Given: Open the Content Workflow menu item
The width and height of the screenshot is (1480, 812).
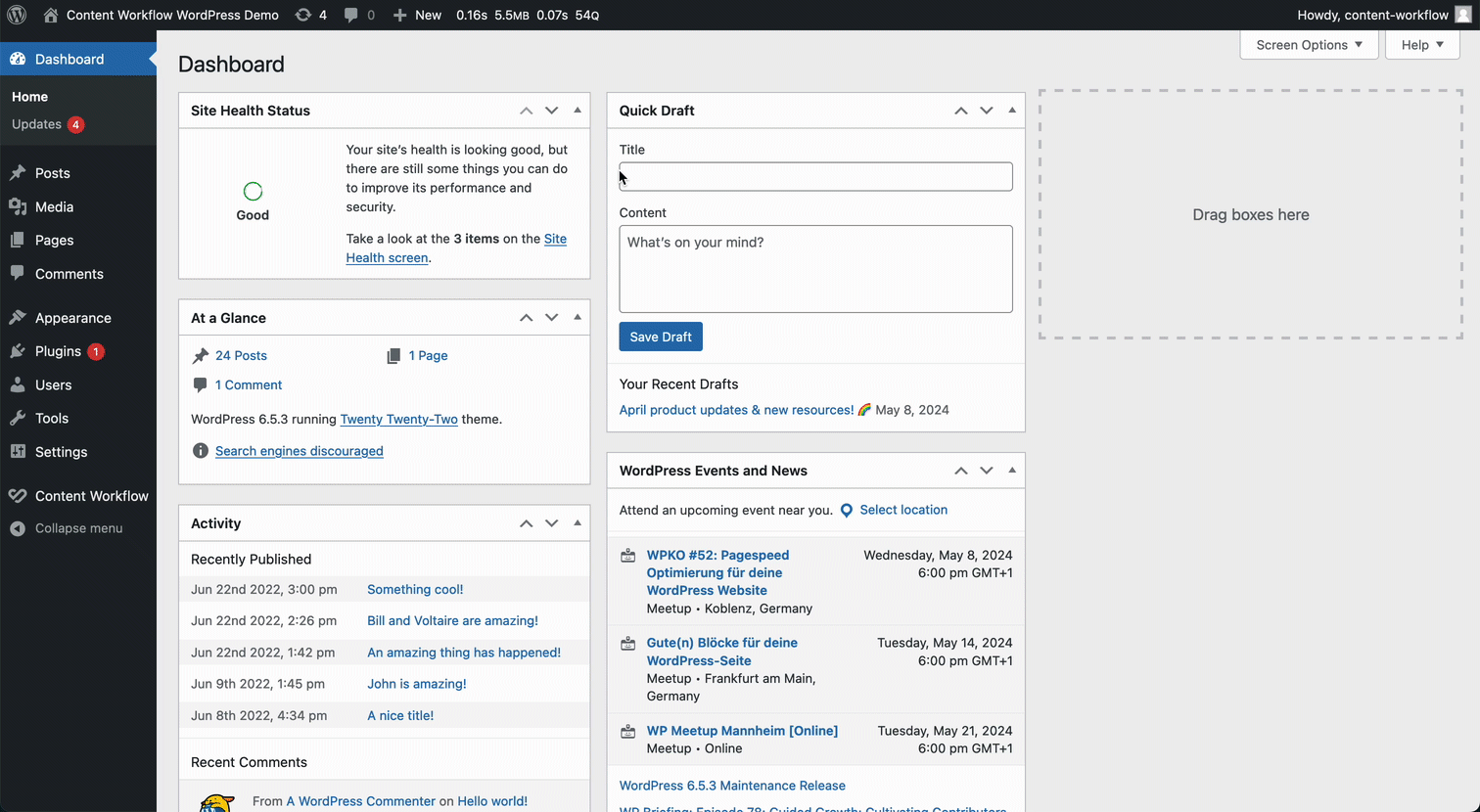Looking at the screenshot, I should pos(91,496).
